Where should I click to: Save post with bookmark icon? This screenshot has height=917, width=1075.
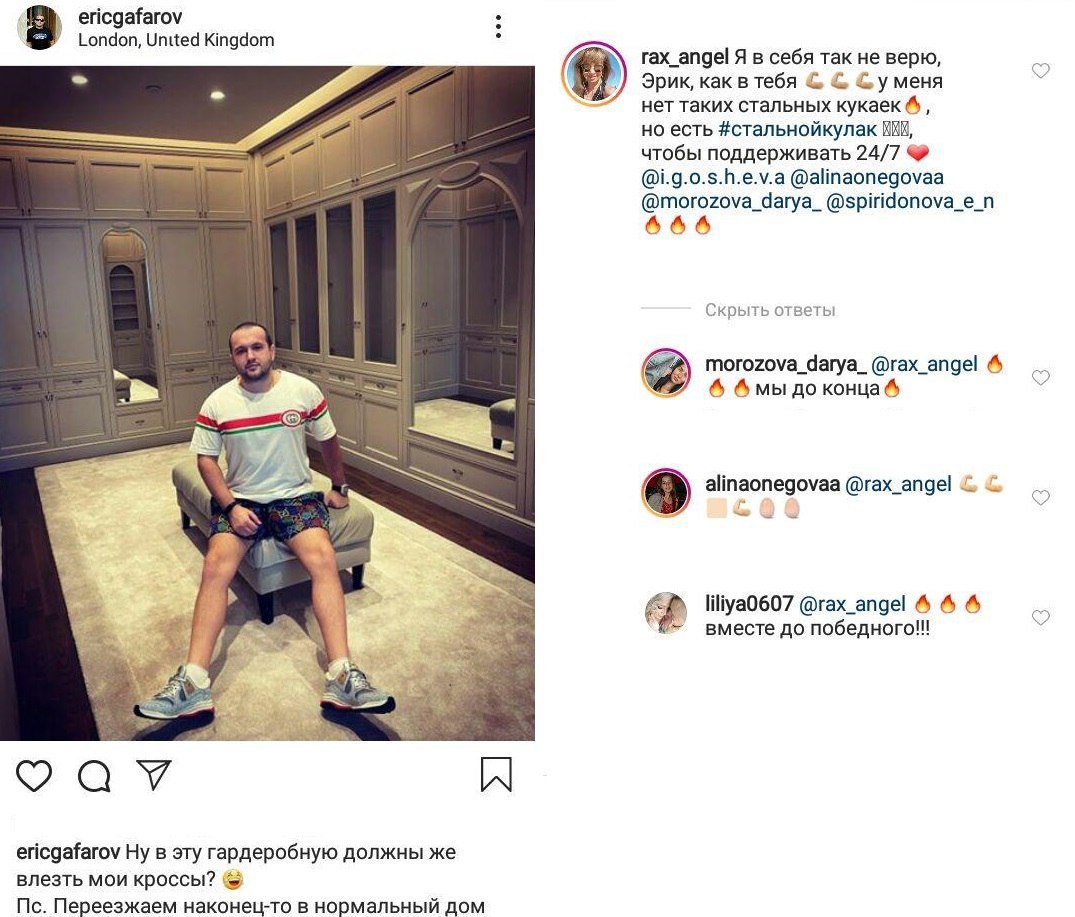[496, 774]
